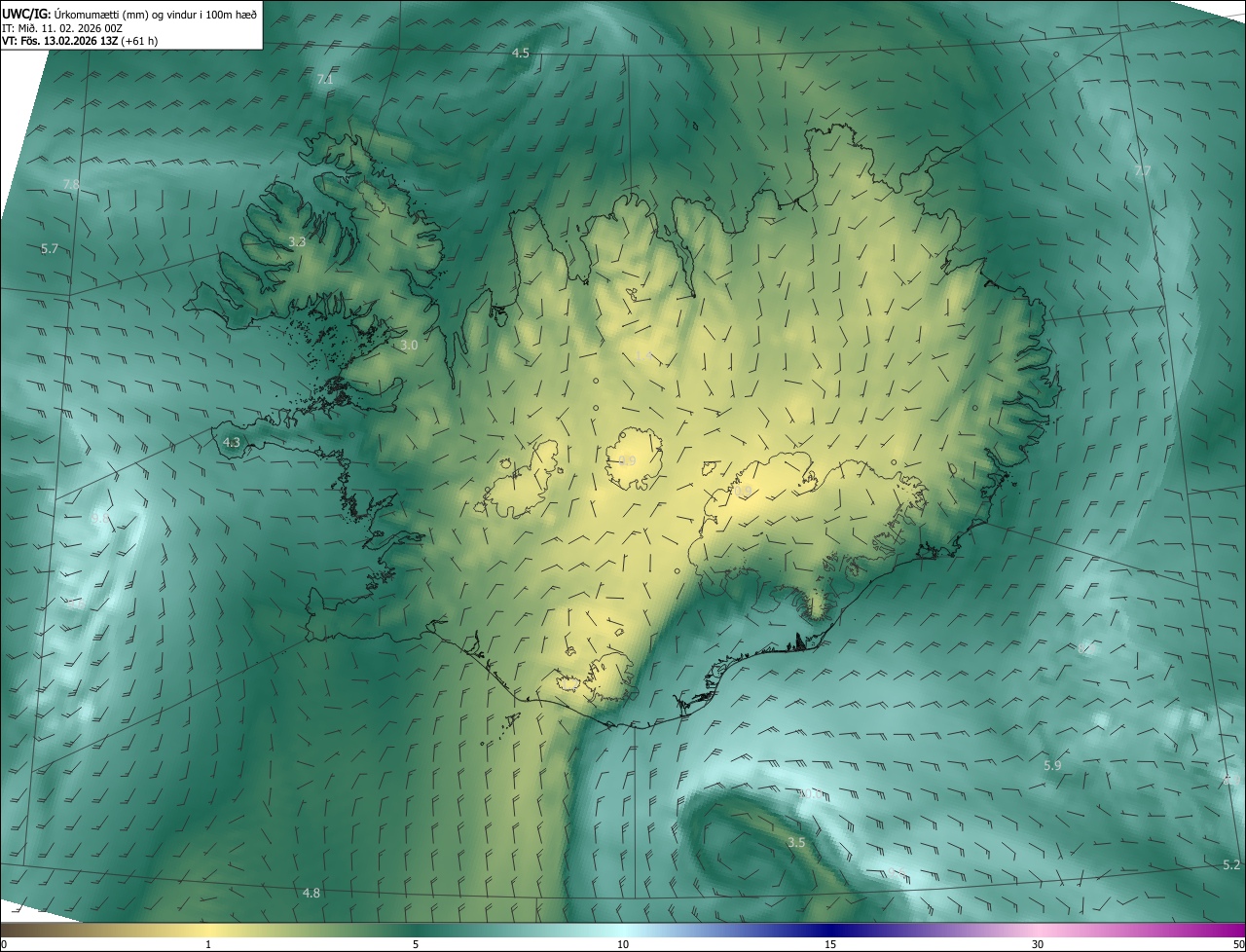Click the faint 9.8 value label
Viewport: 1246px width, 952px height.
[x=100, y=519]
